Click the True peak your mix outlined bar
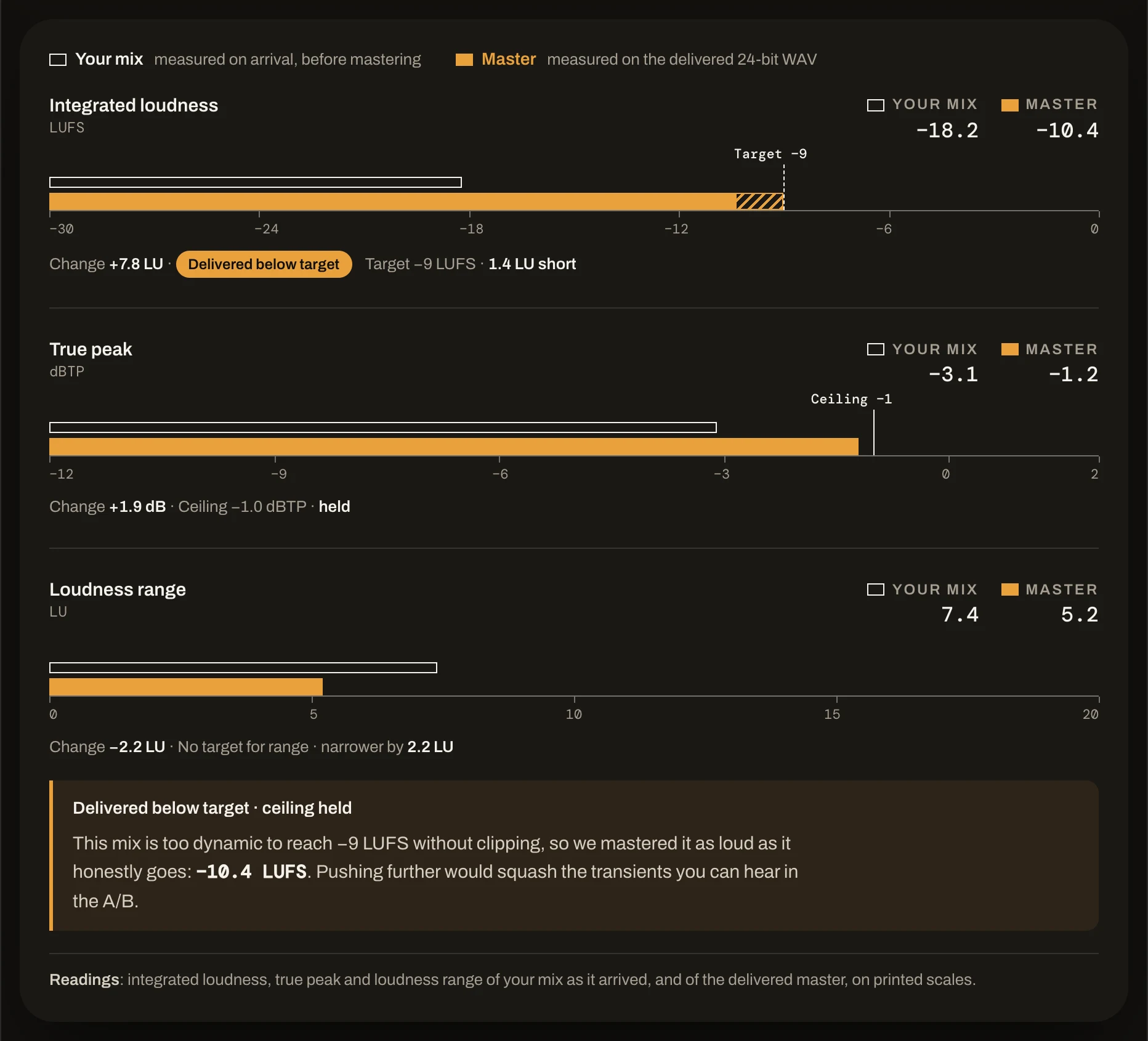 (x=383, y=427)
